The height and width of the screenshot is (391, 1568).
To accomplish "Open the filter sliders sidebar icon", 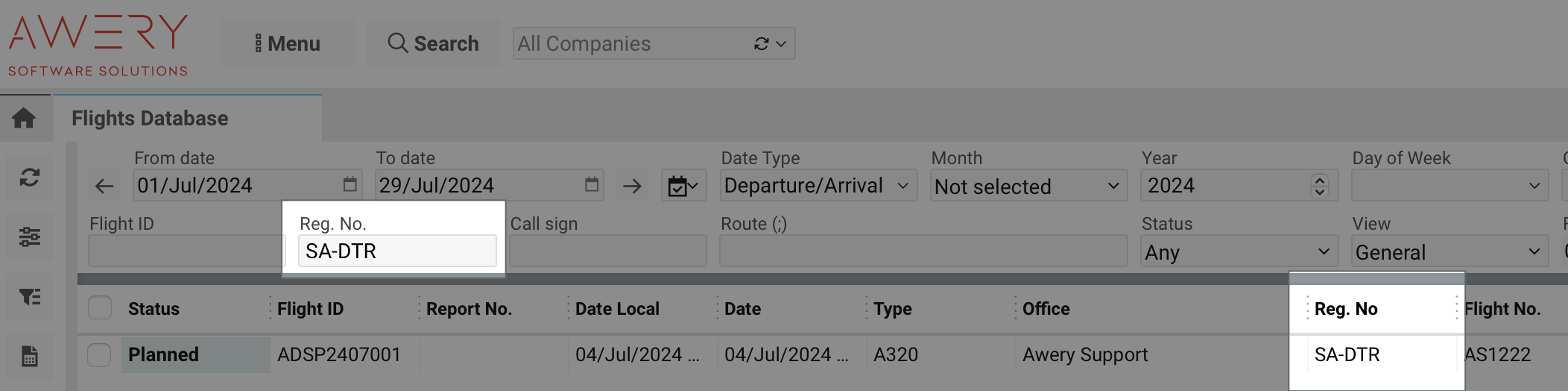I will [x=30, y=237].
